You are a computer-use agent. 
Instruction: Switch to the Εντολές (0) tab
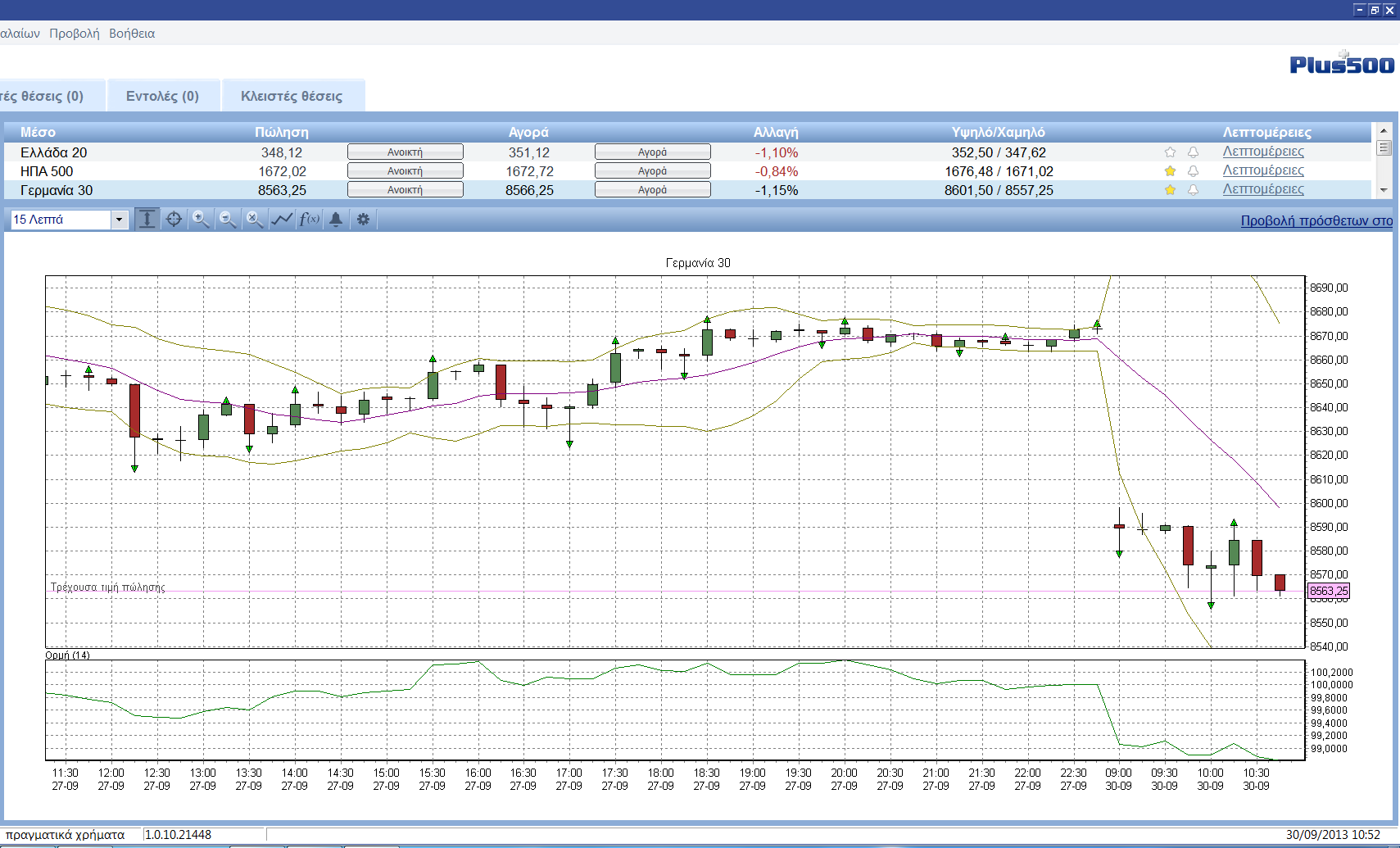[162, 96]
